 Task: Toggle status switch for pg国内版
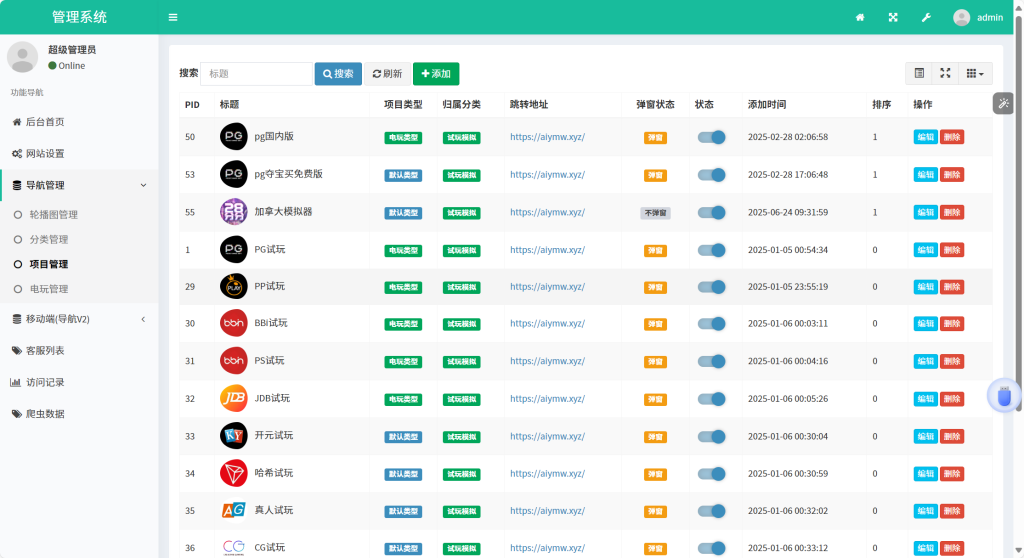(x=712, y=137)
